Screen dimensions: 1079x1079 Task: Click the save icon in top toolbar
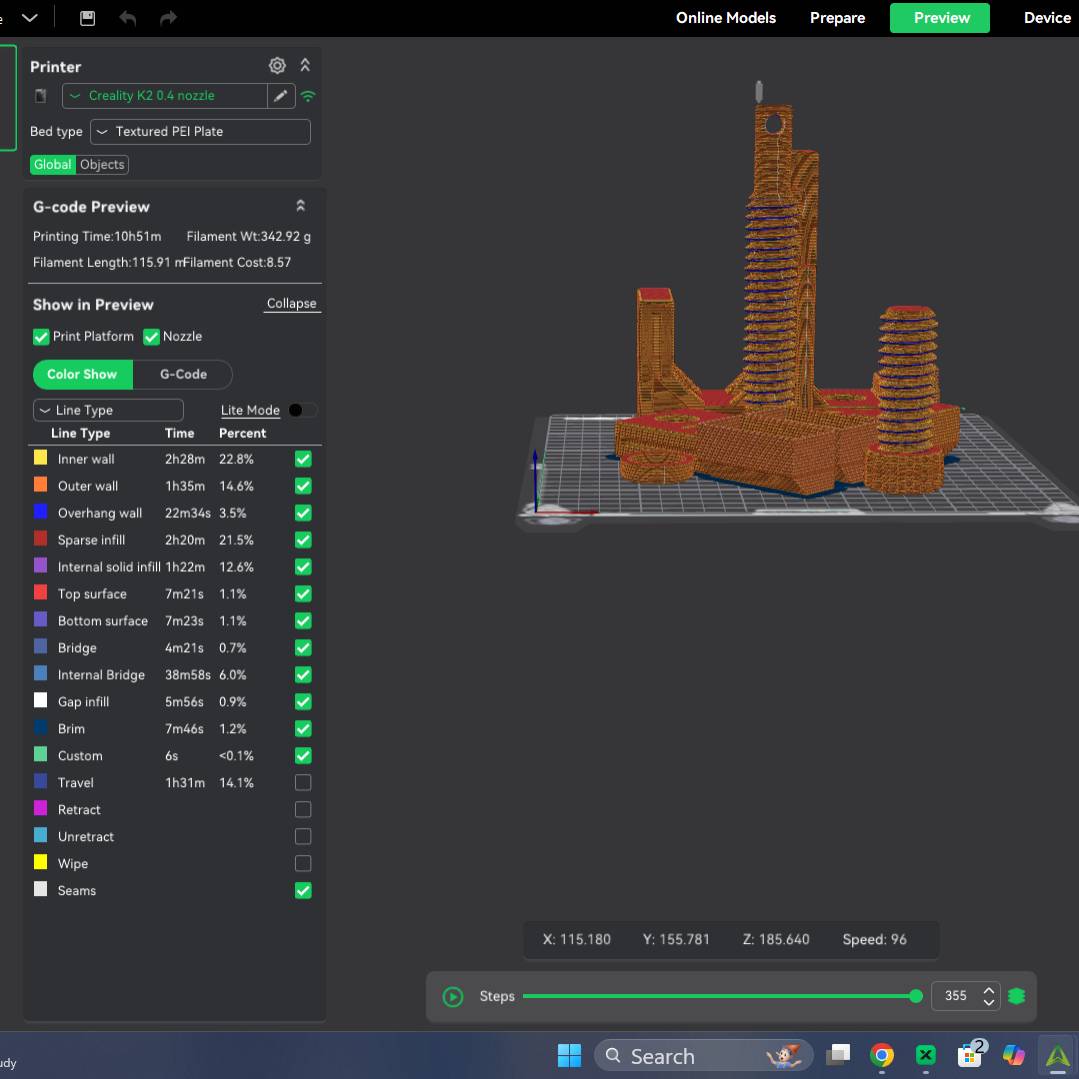(87, 18)
